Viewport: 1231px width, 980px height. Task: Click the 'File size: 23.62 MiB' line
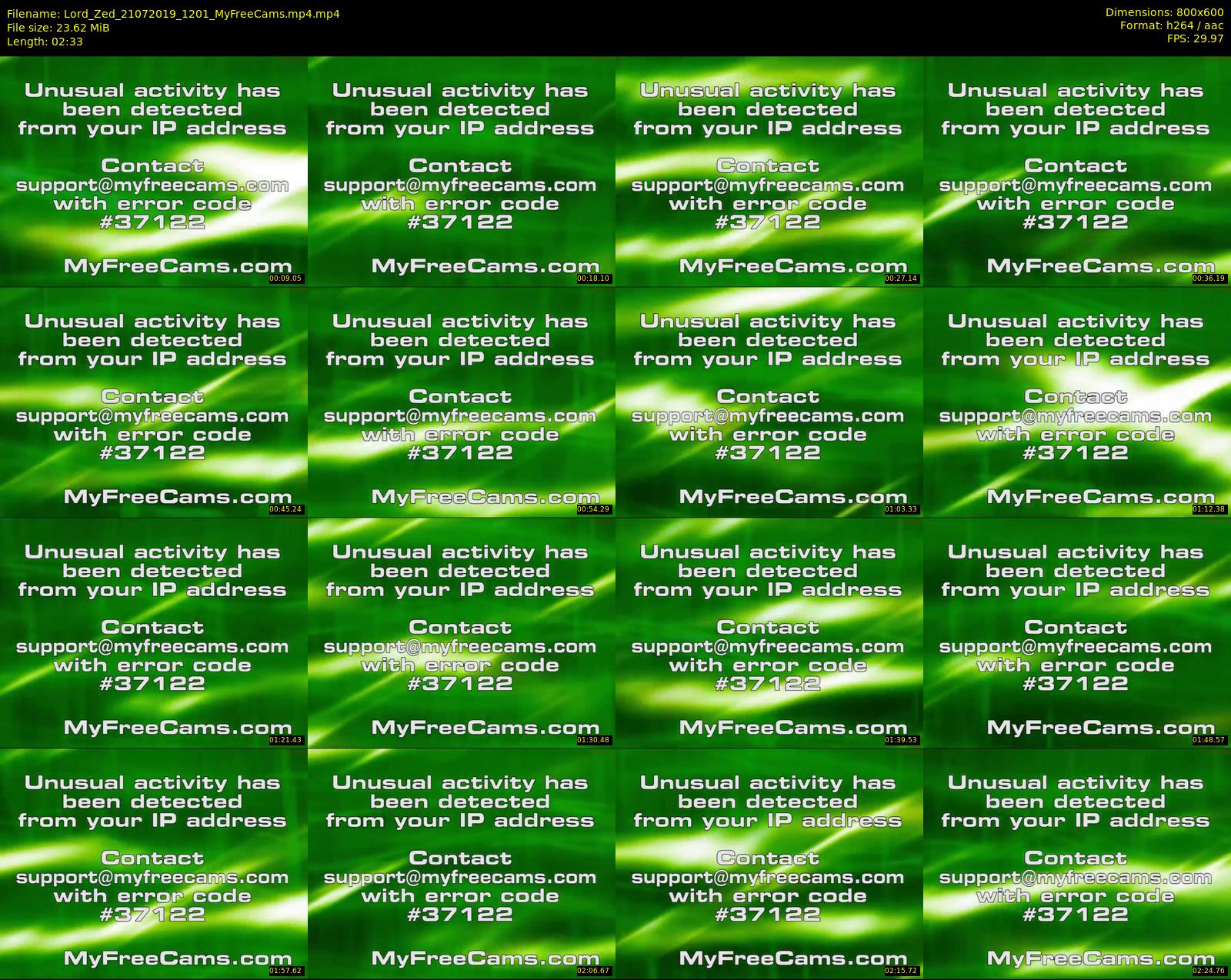pos(58,28)
